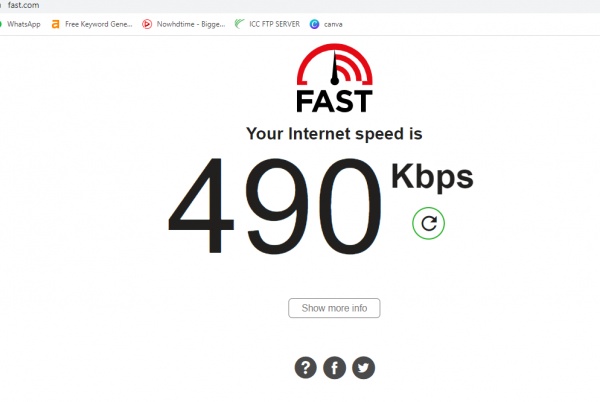
Task: Click the blue canva bookmark favicon
Action: click(x=315, y=24)
